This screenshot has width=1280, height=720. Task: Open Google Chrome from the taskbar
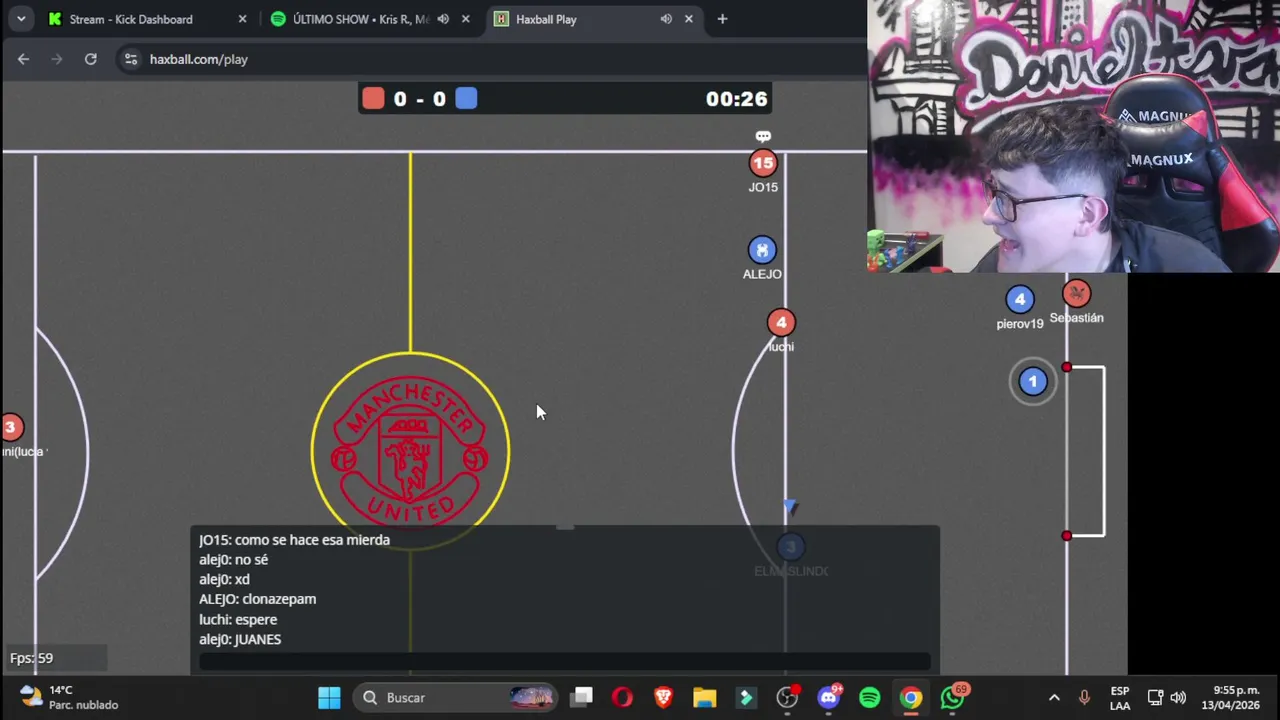(910, 697)
